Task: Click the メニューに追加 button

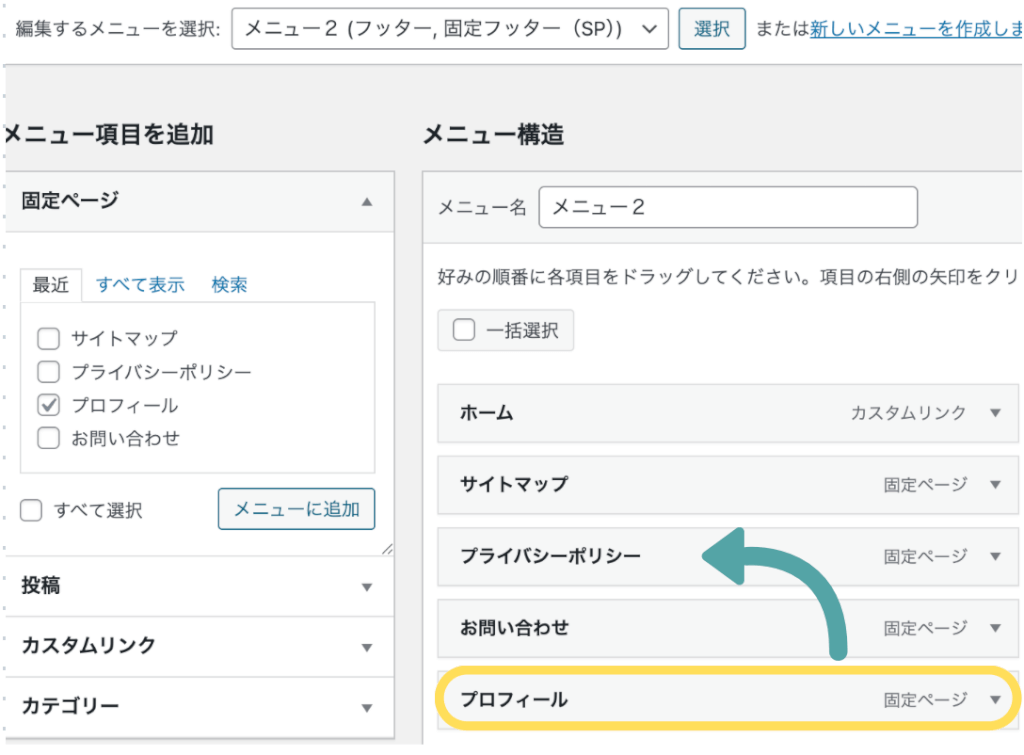Action: pyautogui.click(x=296, y=509)
